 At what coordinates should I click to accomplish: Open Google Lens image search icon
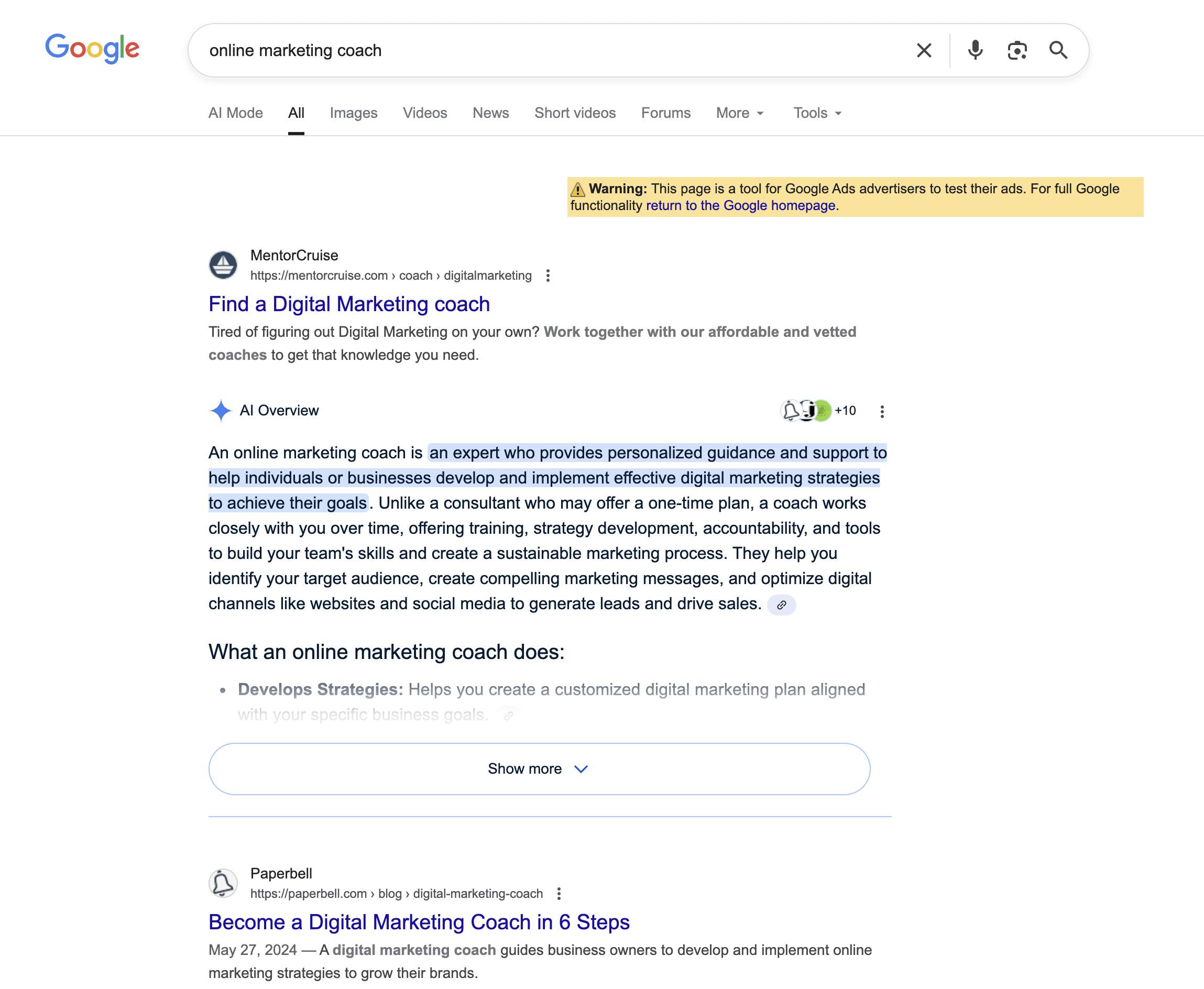(1016, 51)
